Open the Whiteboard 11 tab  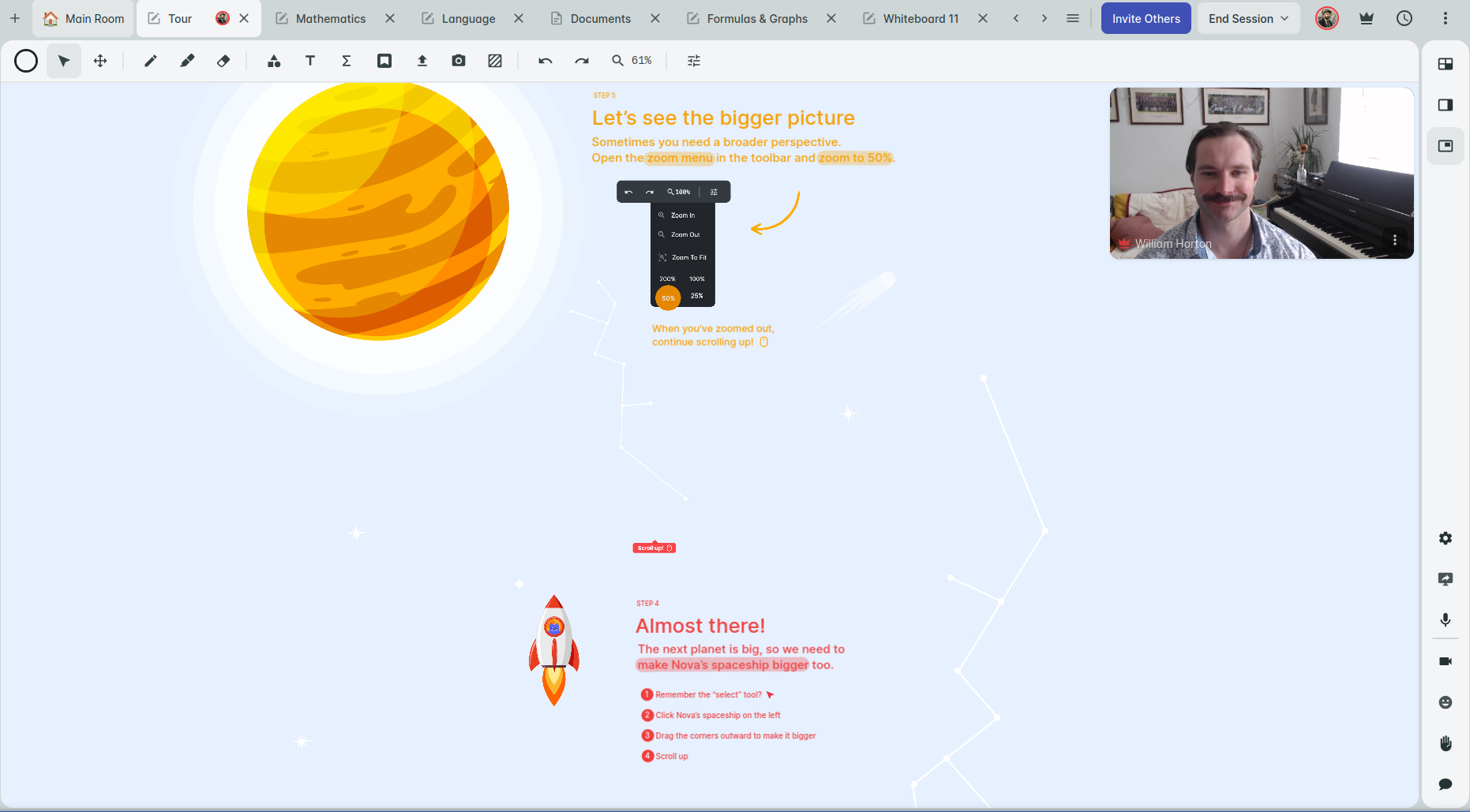click(x=921, y=19)
